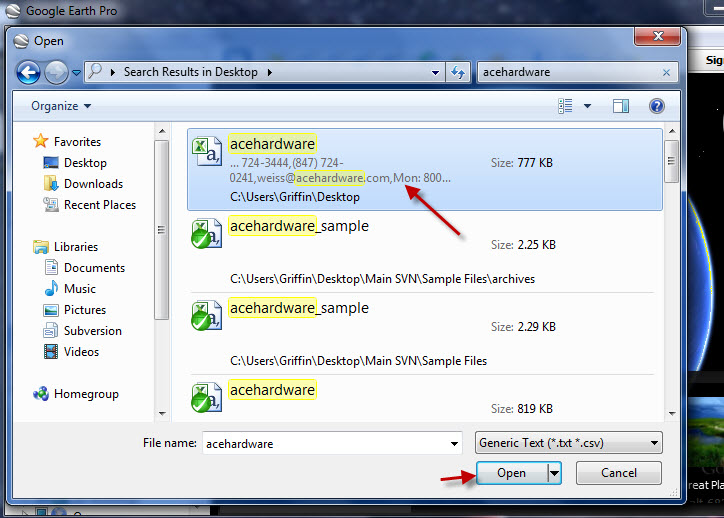Viewport: 724px width, 518px height.
Task: Click the Favorites star icon
Action: pos(41,141)
